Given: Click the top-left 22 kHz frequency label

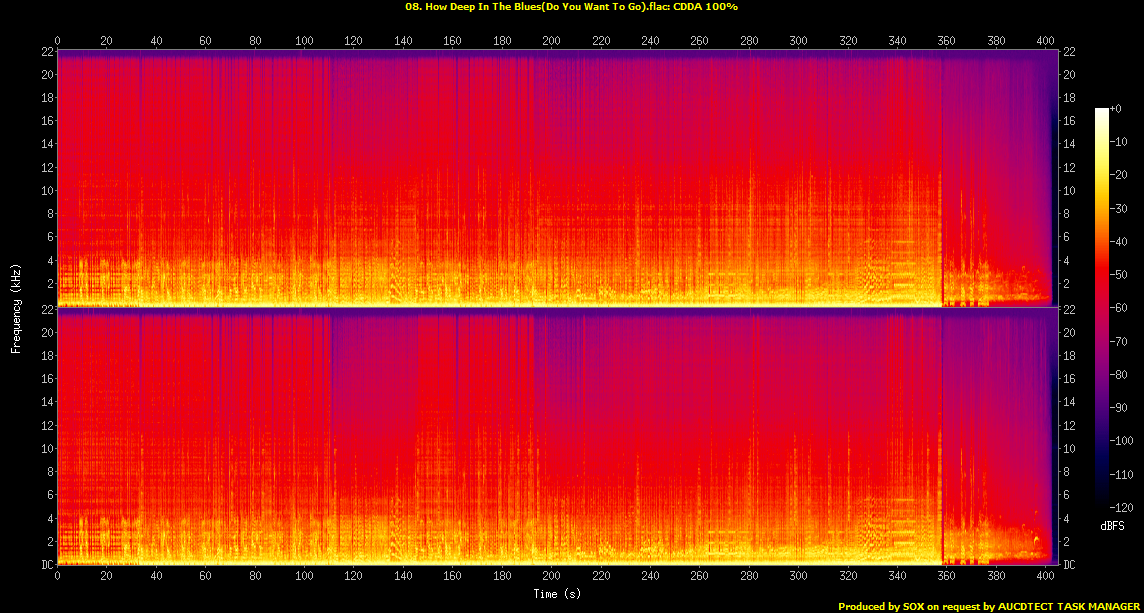Looking at the screenshot, I should click(x=45, y=52).
